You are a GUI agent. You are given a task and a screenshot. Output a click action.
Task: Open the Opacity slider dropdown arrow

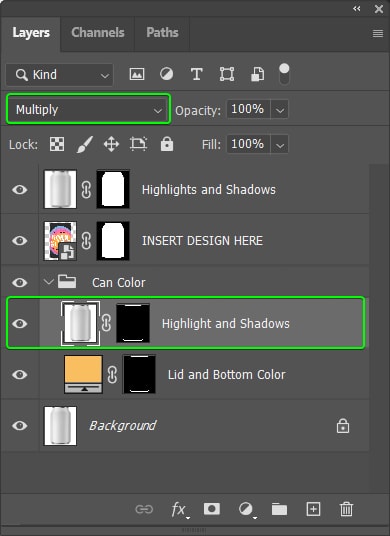pyautogui.click(x=280, y=110)
